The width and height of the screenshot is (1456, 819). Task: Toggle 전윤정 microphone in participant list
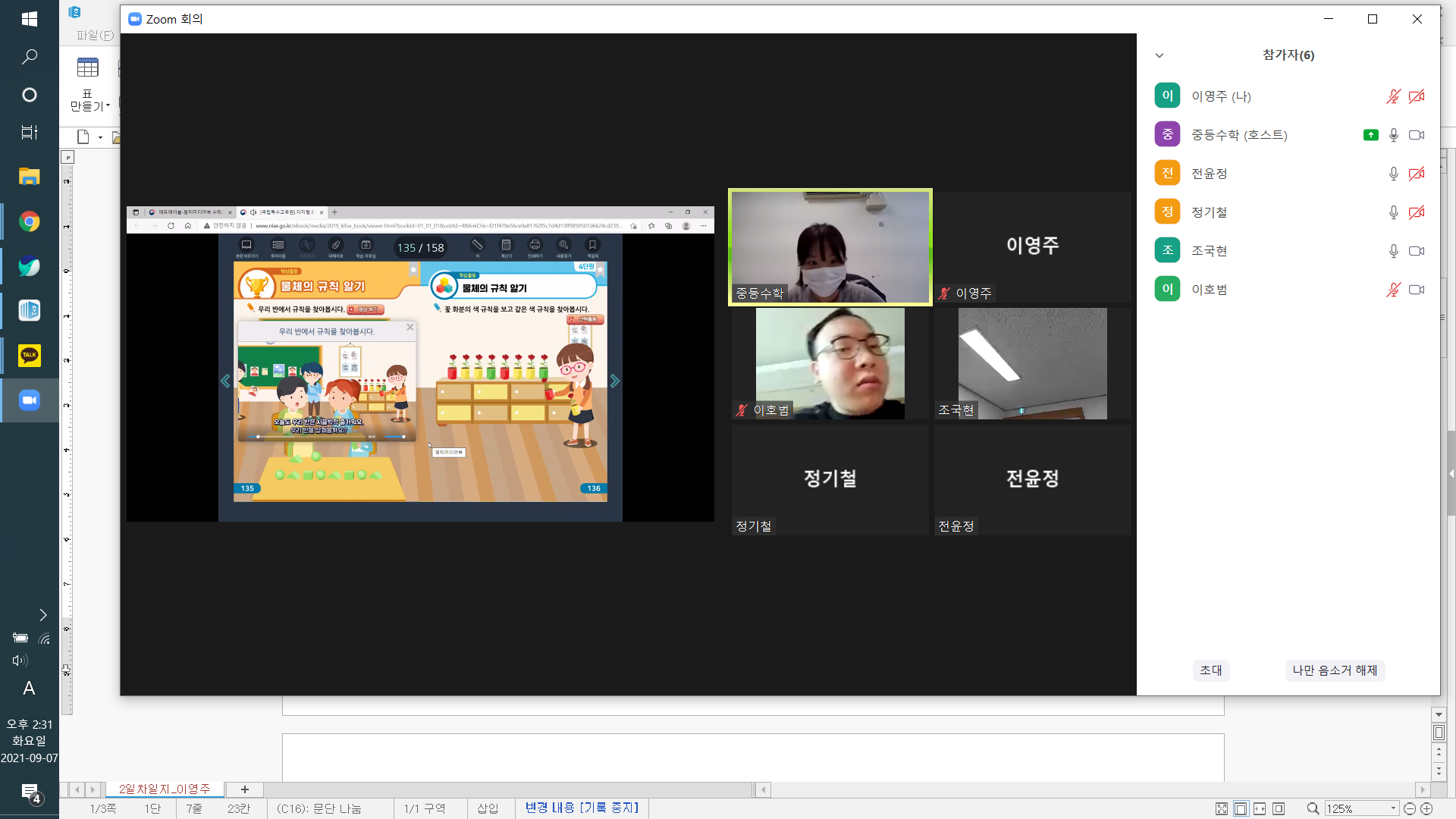[x=1393, y=174]
